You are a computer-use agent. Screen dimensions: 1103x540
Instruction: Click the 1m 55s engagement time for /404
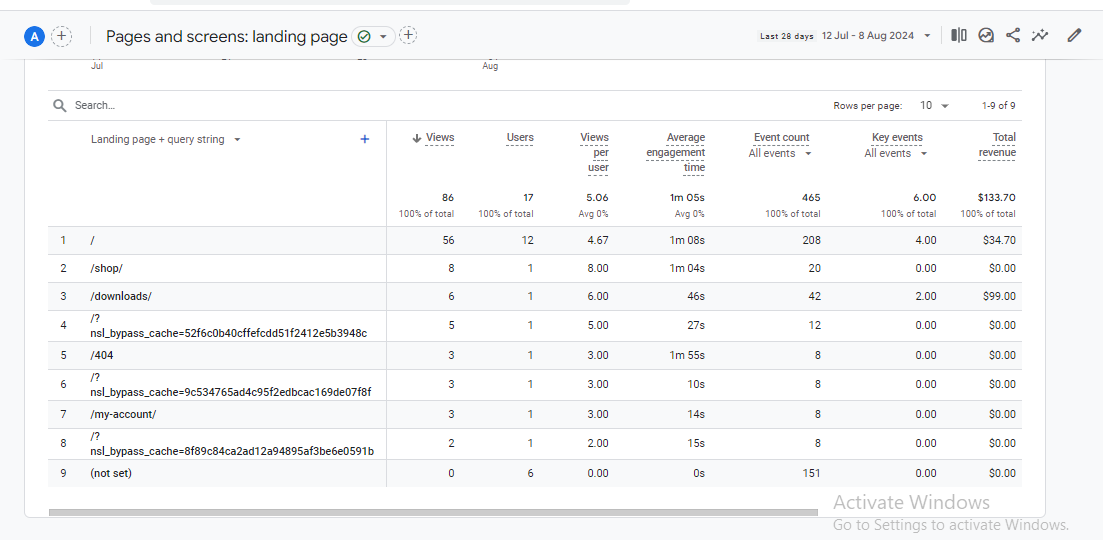(687, 356)
